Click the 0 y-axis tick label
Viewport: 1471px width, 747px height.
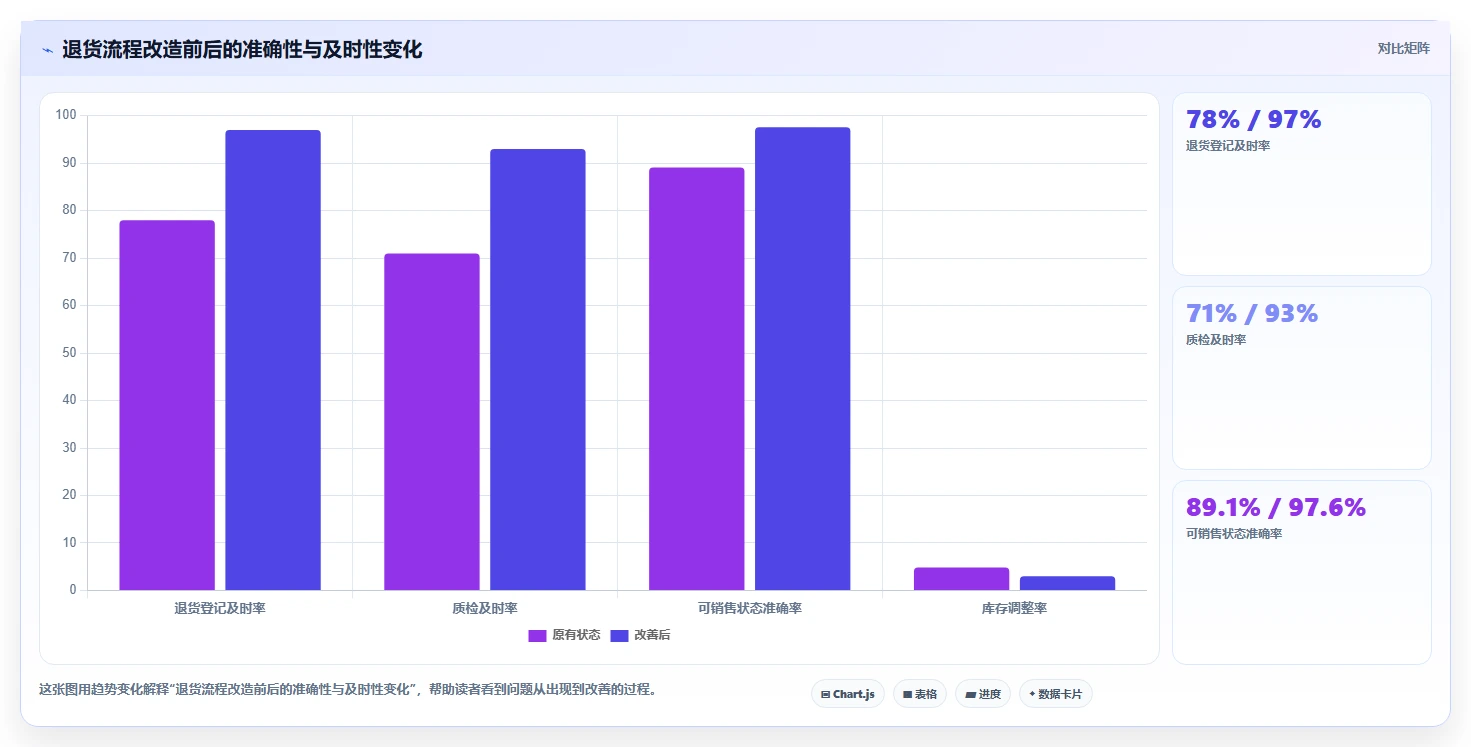coord(73,590)
